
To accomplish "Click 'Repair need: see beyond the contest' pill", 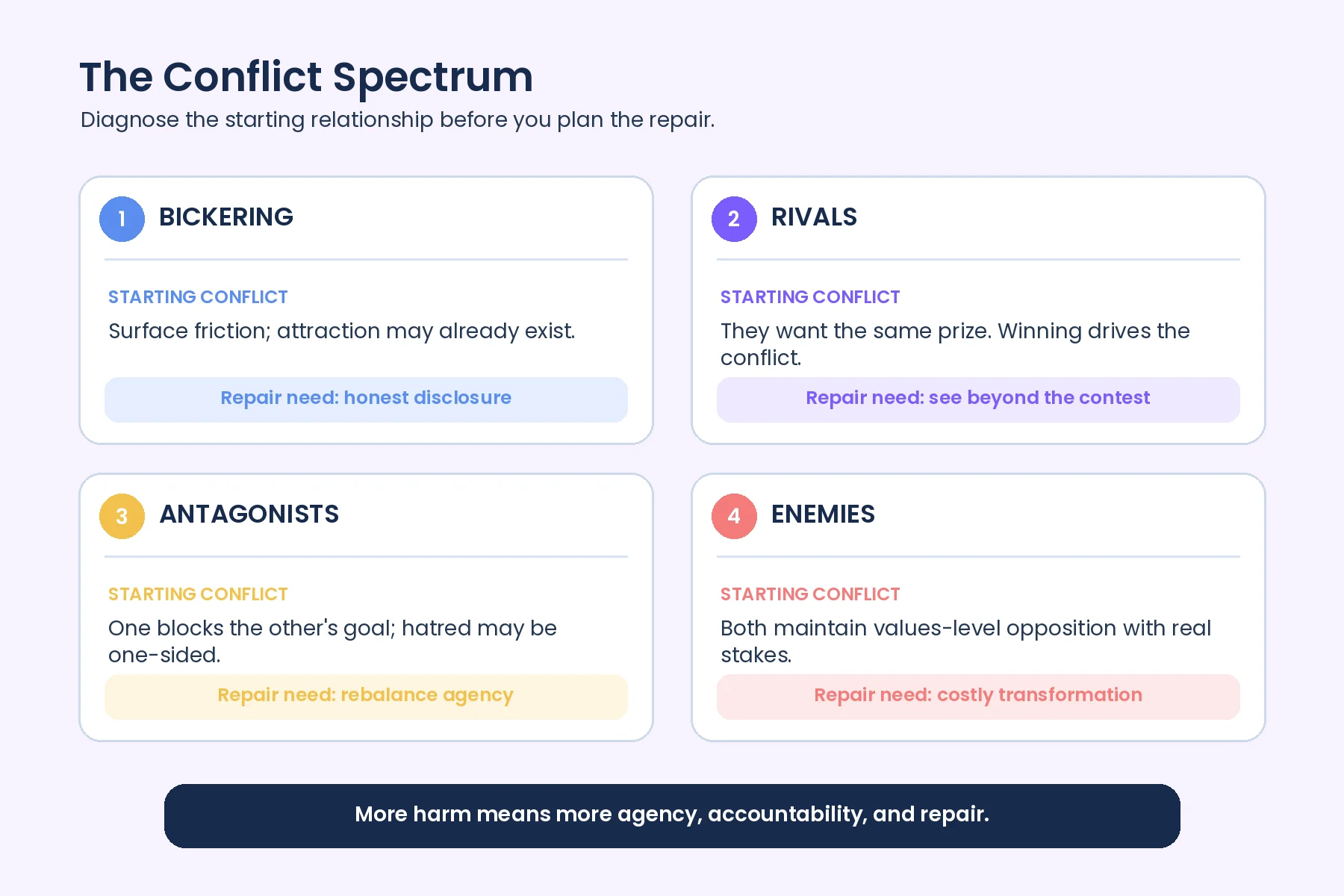I will point(978,399).
